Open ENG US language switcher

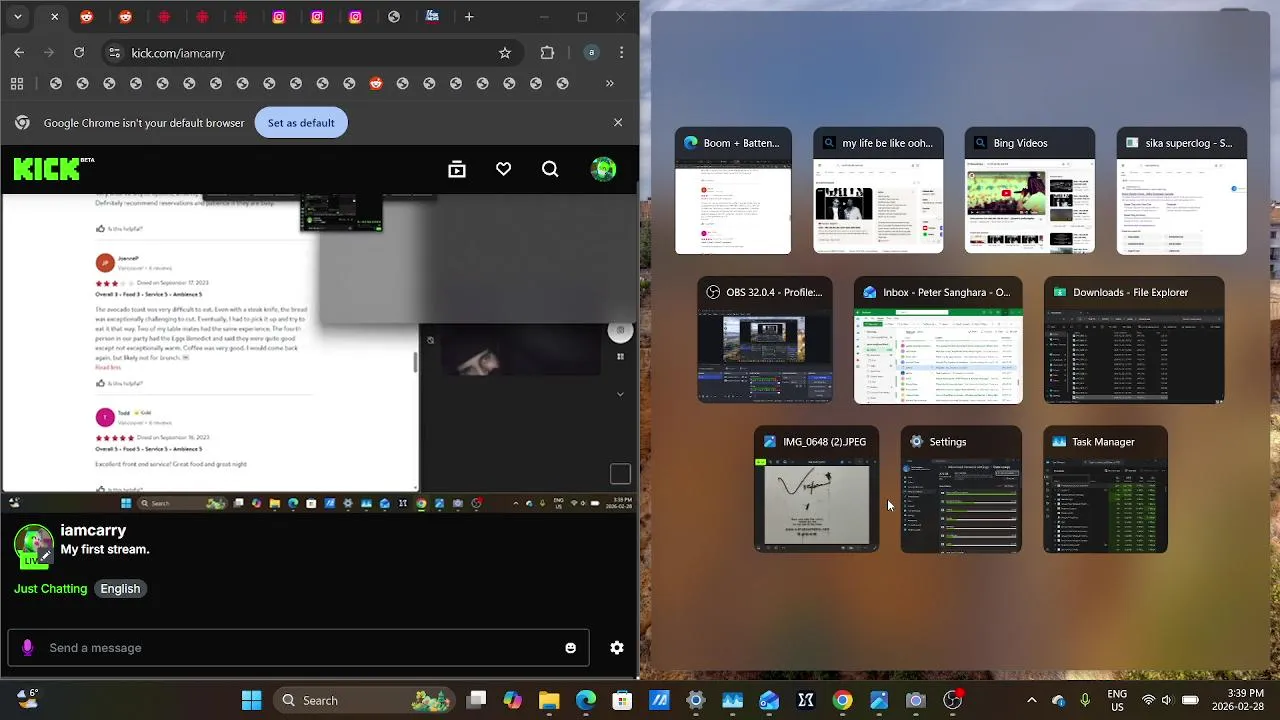tap(1117, 701)
